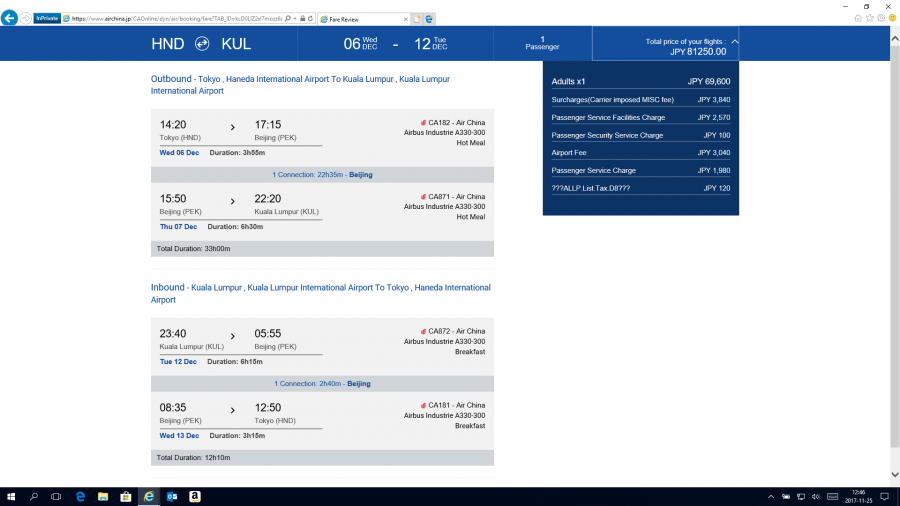
Task: Collapse the total price breakdown chevron
Action: [x=735, y=42]
